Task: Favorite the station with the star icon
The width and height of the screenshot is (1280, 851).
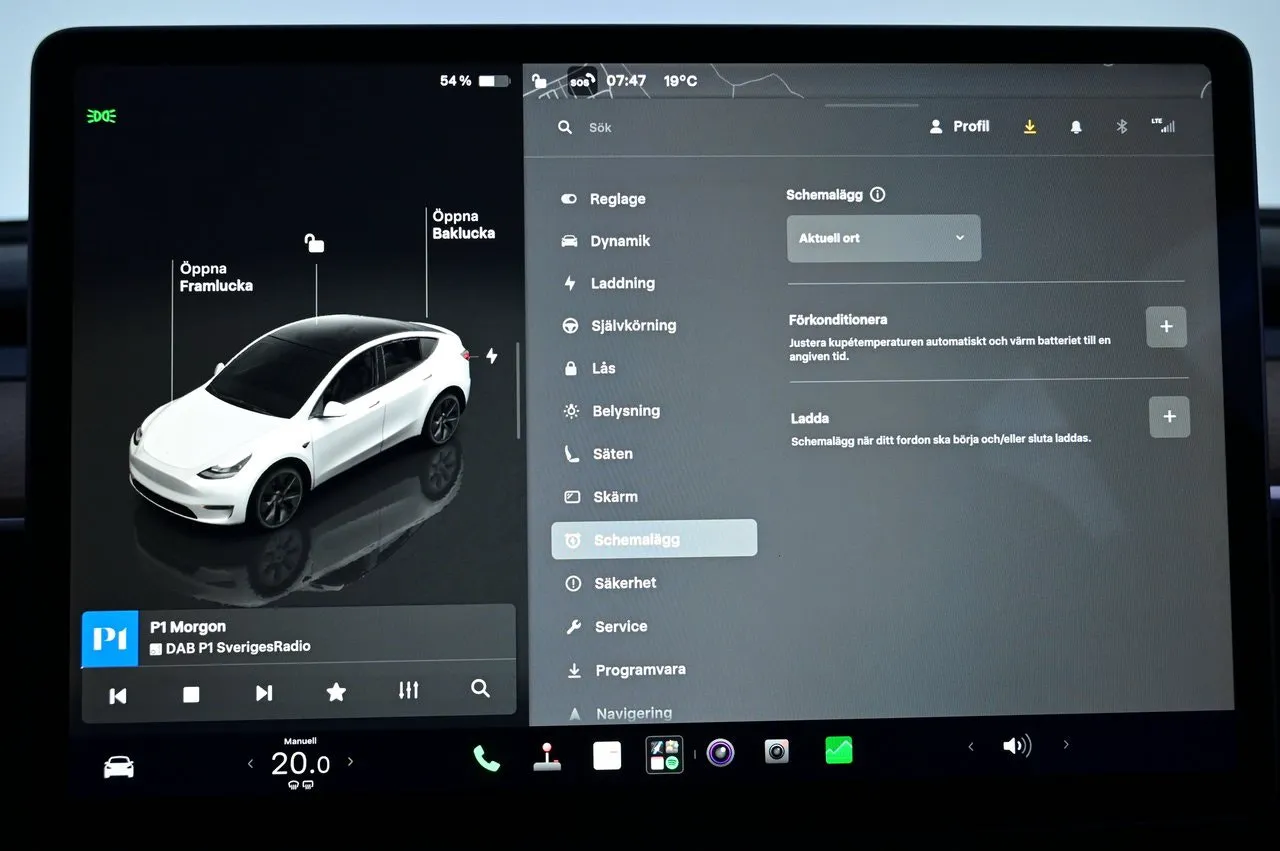Action: pyautogui.click(x=336, y=692)
